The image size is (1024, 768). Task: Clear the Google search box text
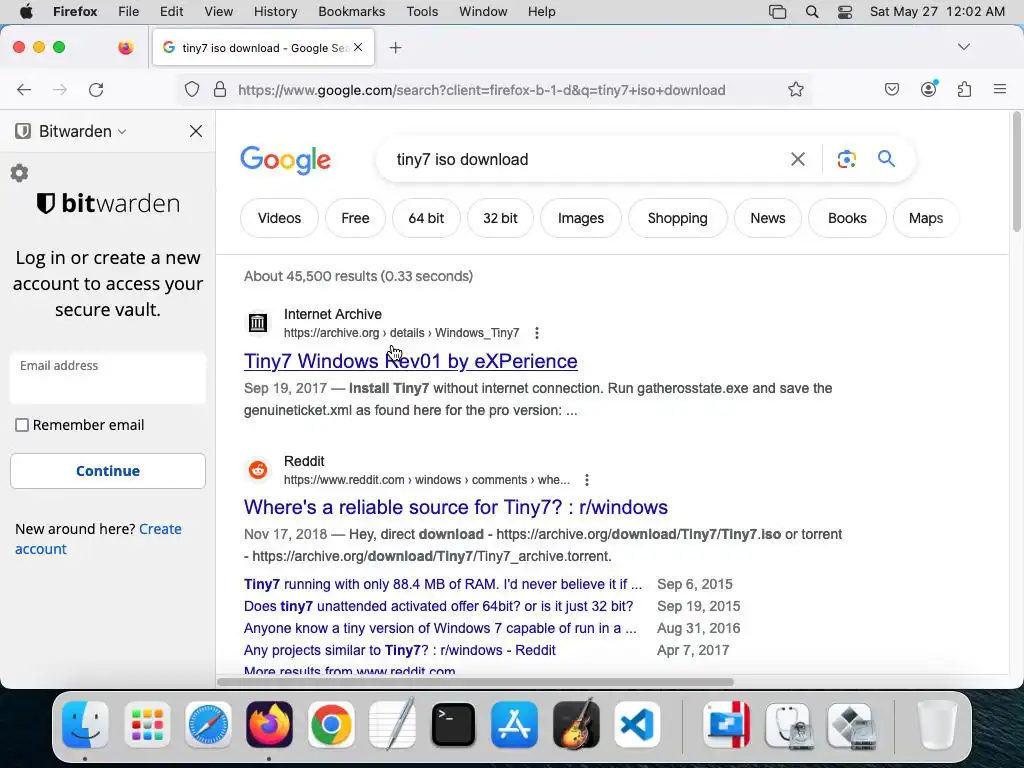[x=797, y=159]
